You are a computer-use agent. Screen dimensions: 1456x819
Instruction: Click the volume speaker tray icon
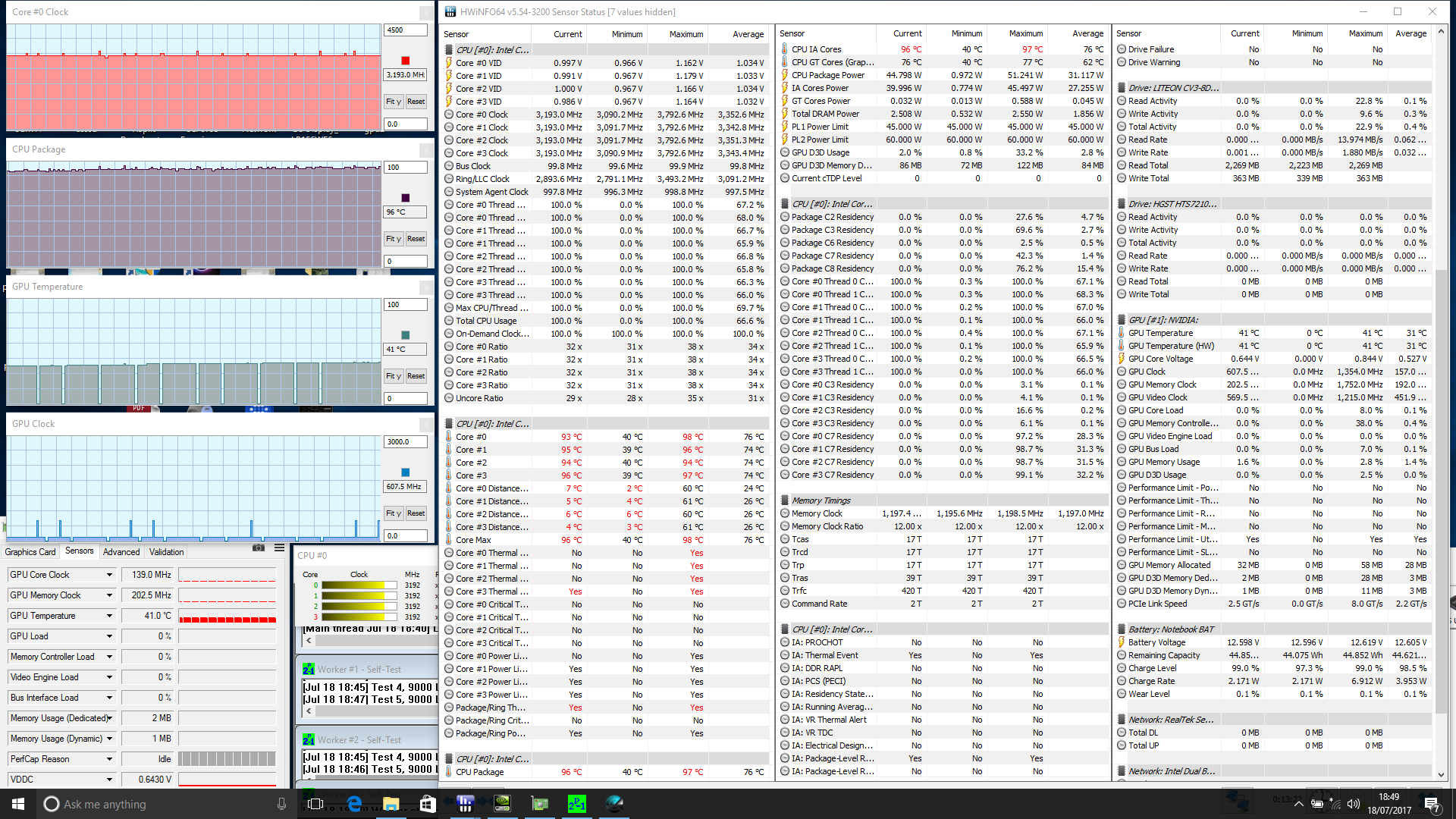coord(1354,805)
